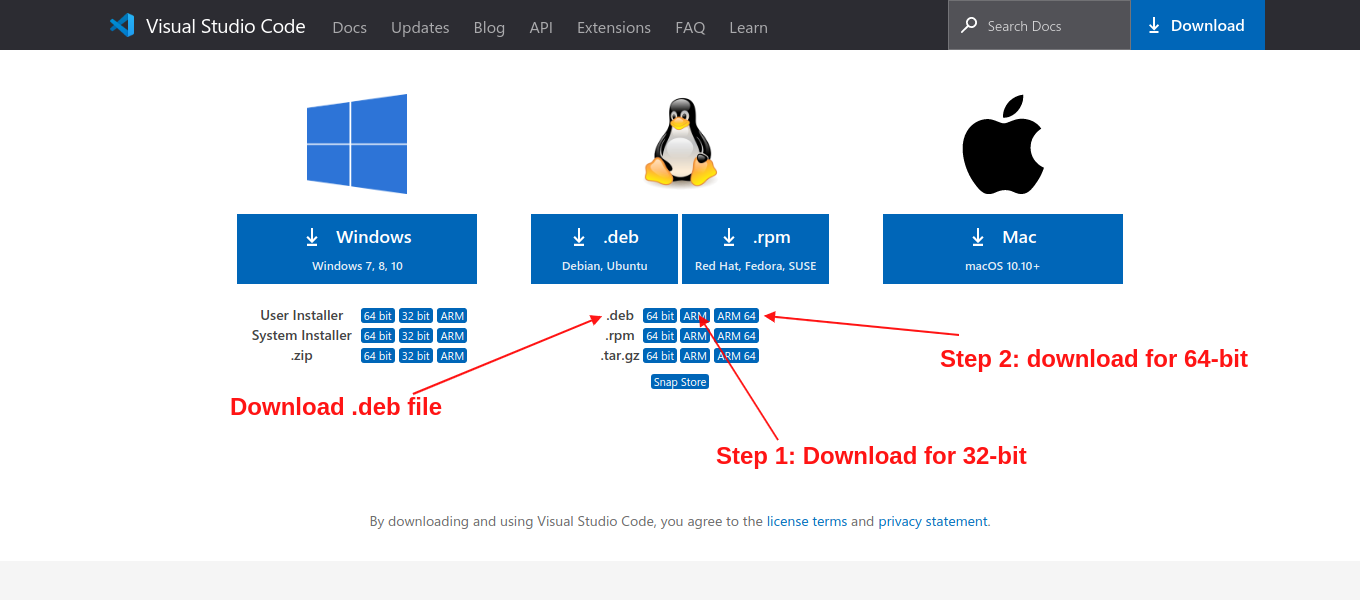This screenshot has width=1360, height=600.
Task: Click the Linux penguin mascot icon
Action: click(679, 140)
